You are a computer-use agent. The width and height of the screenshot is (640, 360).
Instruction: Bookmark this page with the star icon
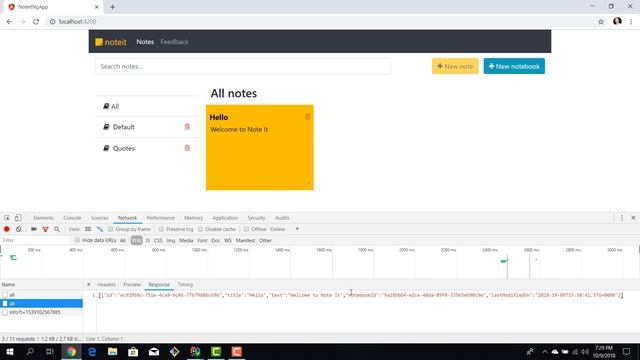tap(601, 22)
